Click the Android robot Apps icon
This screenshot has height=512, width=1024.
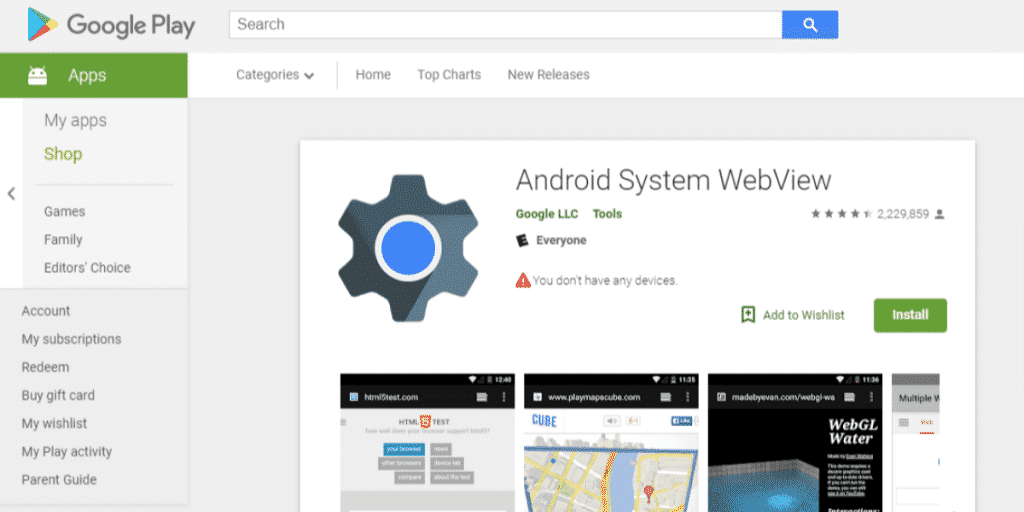click(x=38, y=76)
